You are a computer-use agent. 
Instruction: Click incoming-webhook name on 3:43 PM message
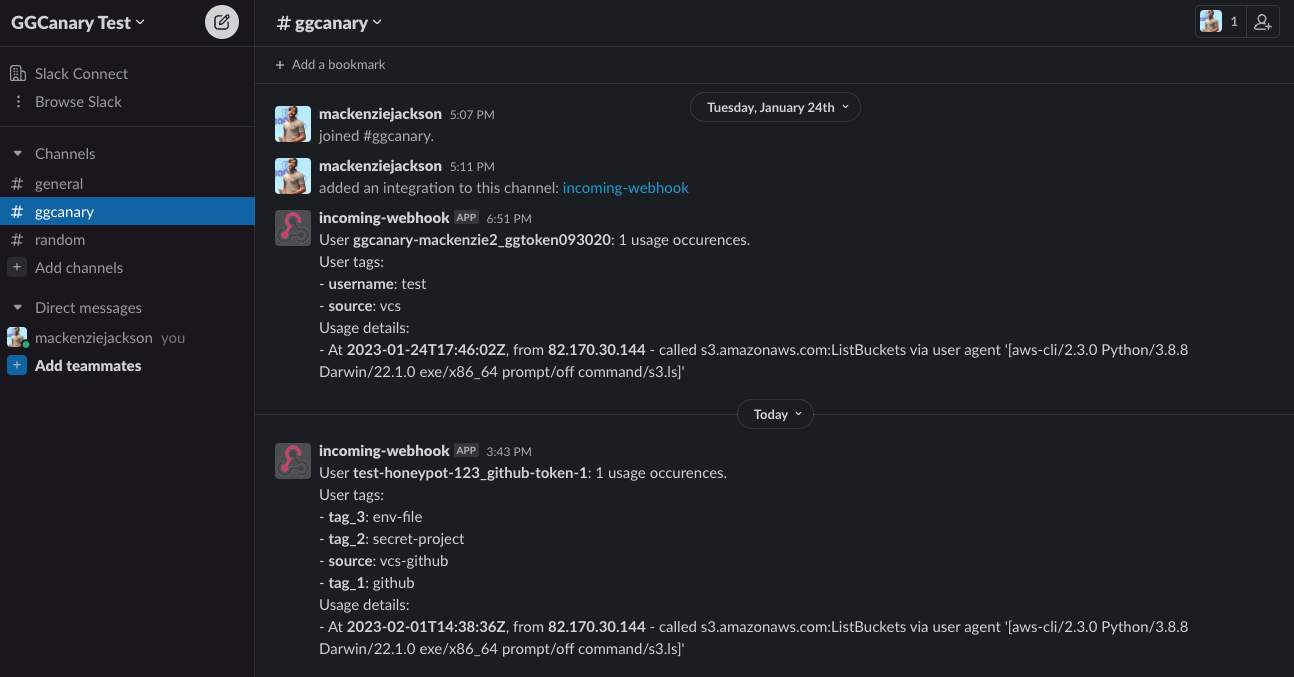[x=384, y=450]
